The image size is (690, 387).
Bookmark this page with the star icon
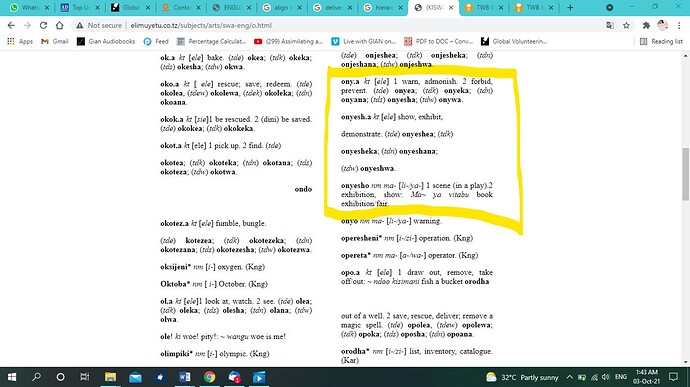[x=626, y=26]
